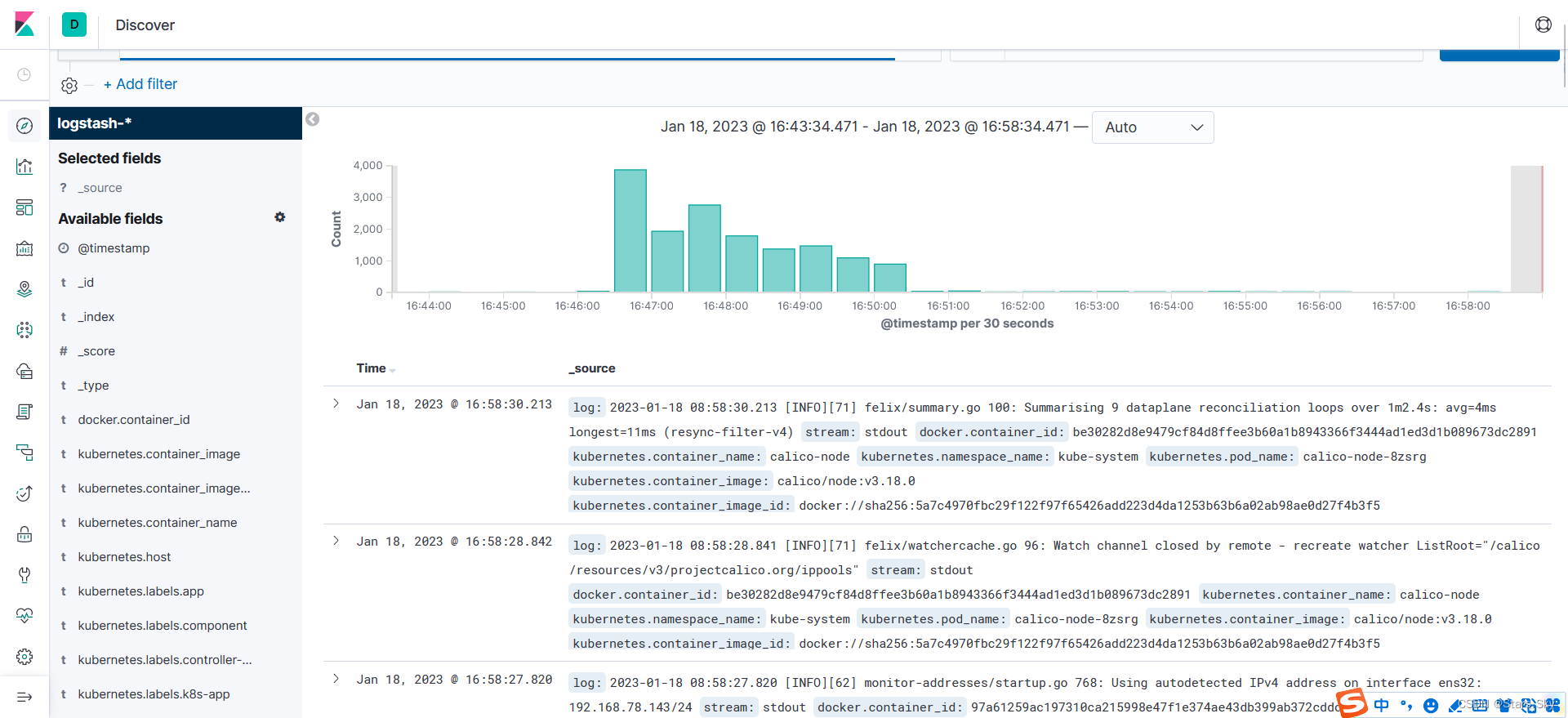Expand the 16:58:30.213 log row
The width and height of the screenshot is (1568, 718).
tap(336, 404)
